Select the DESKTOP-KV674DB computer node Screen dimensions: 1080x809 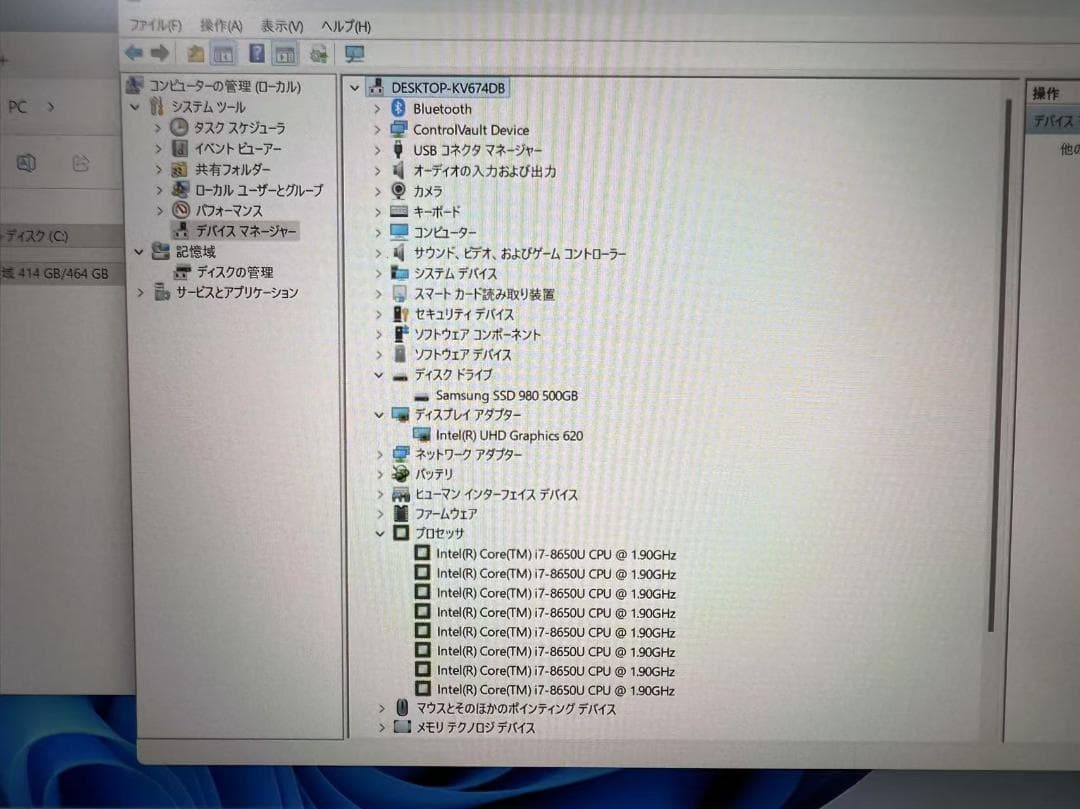click(x=451, y=87)
